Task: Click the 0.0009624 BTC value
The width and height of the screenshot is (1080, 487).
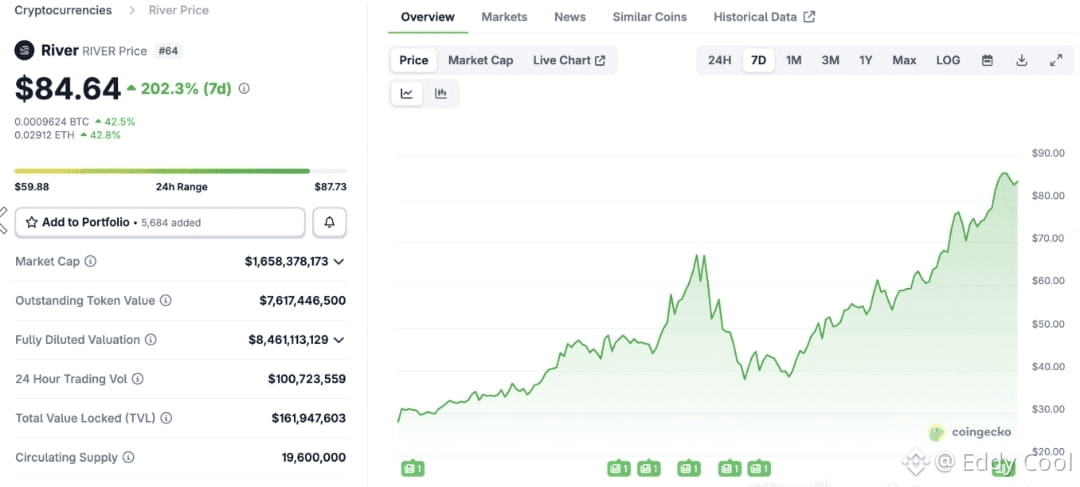Action: [52, 122]
